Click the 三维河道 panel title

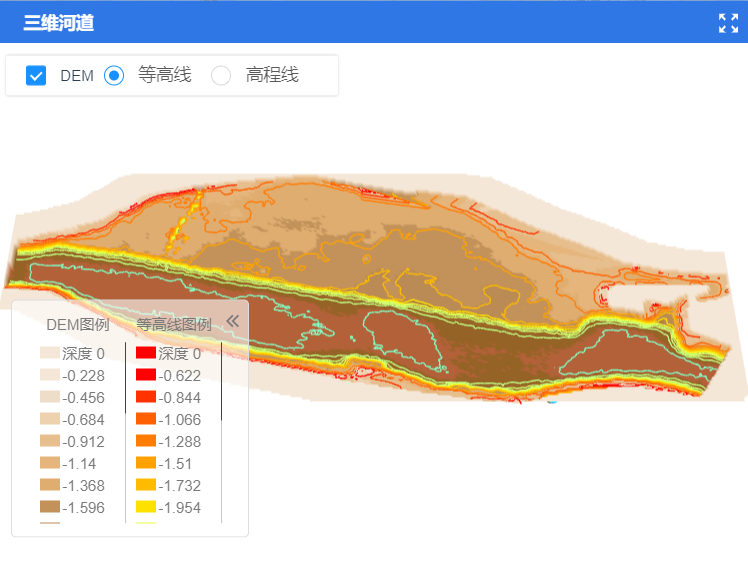pyautogui.click(x=59, y=23)
